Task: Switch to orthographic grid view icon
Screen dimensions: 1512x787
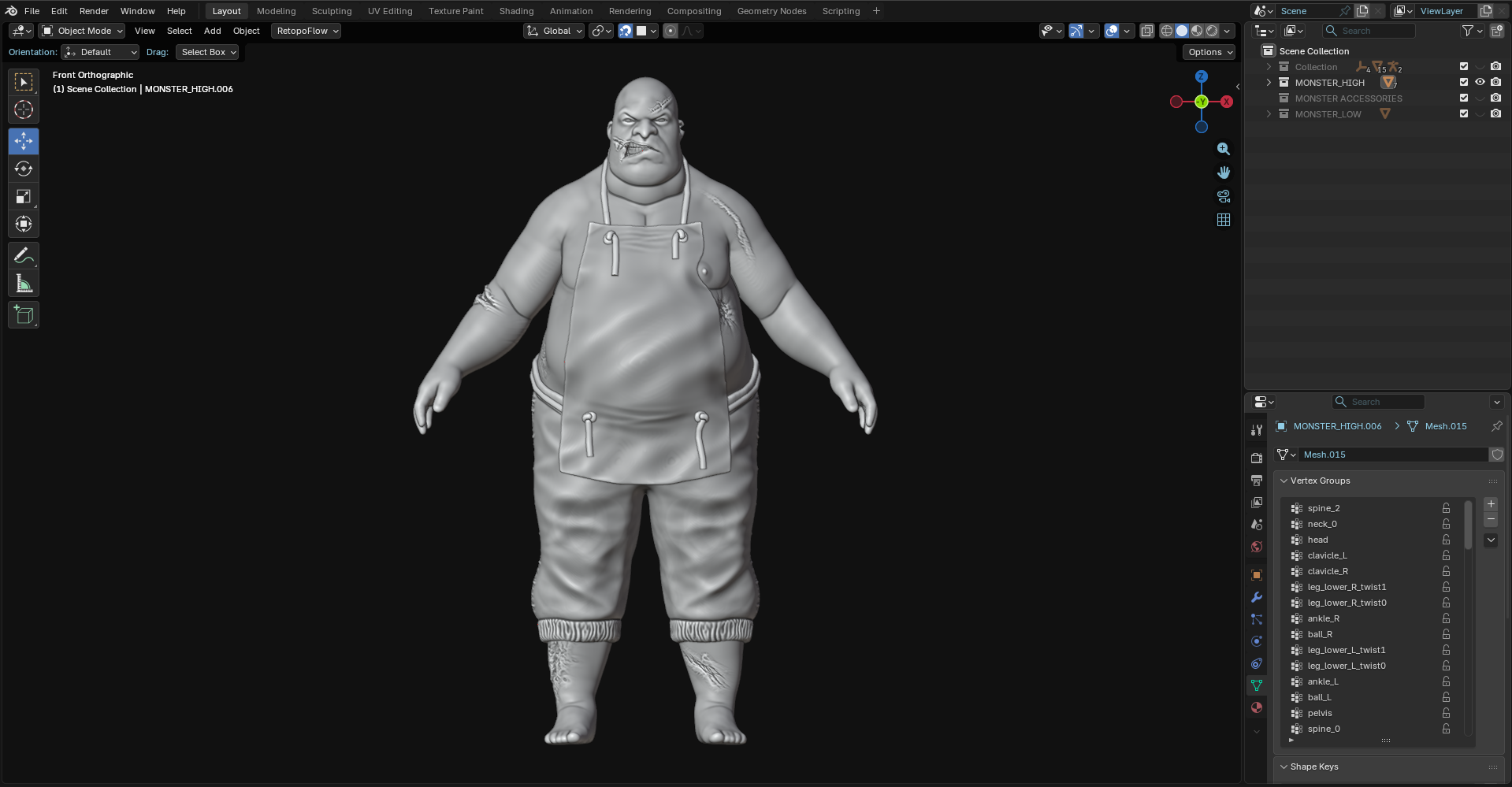Action: point(1223,220)
